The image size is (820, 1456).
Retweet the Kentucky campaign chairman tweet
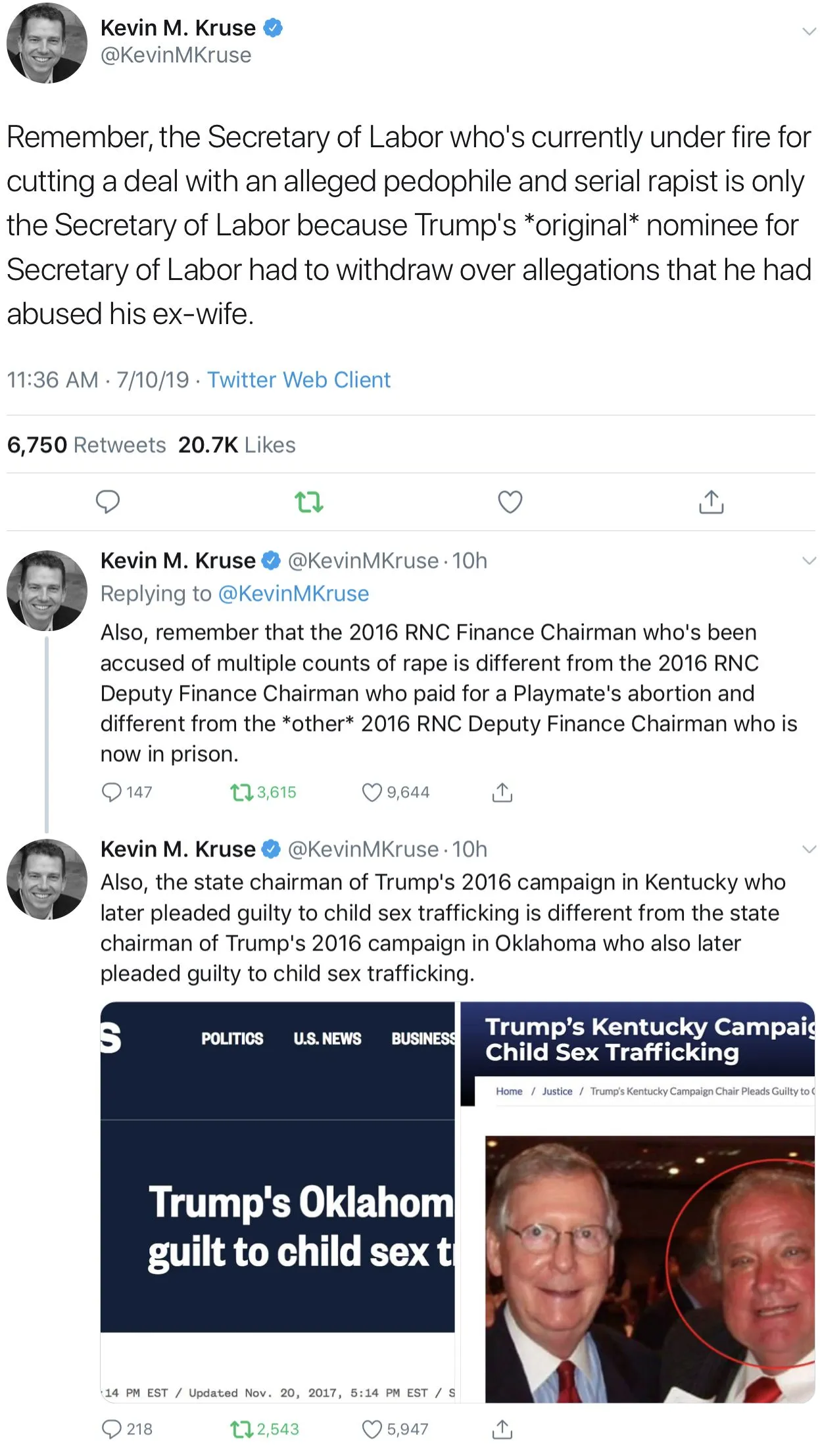[x=241, y=1429]
